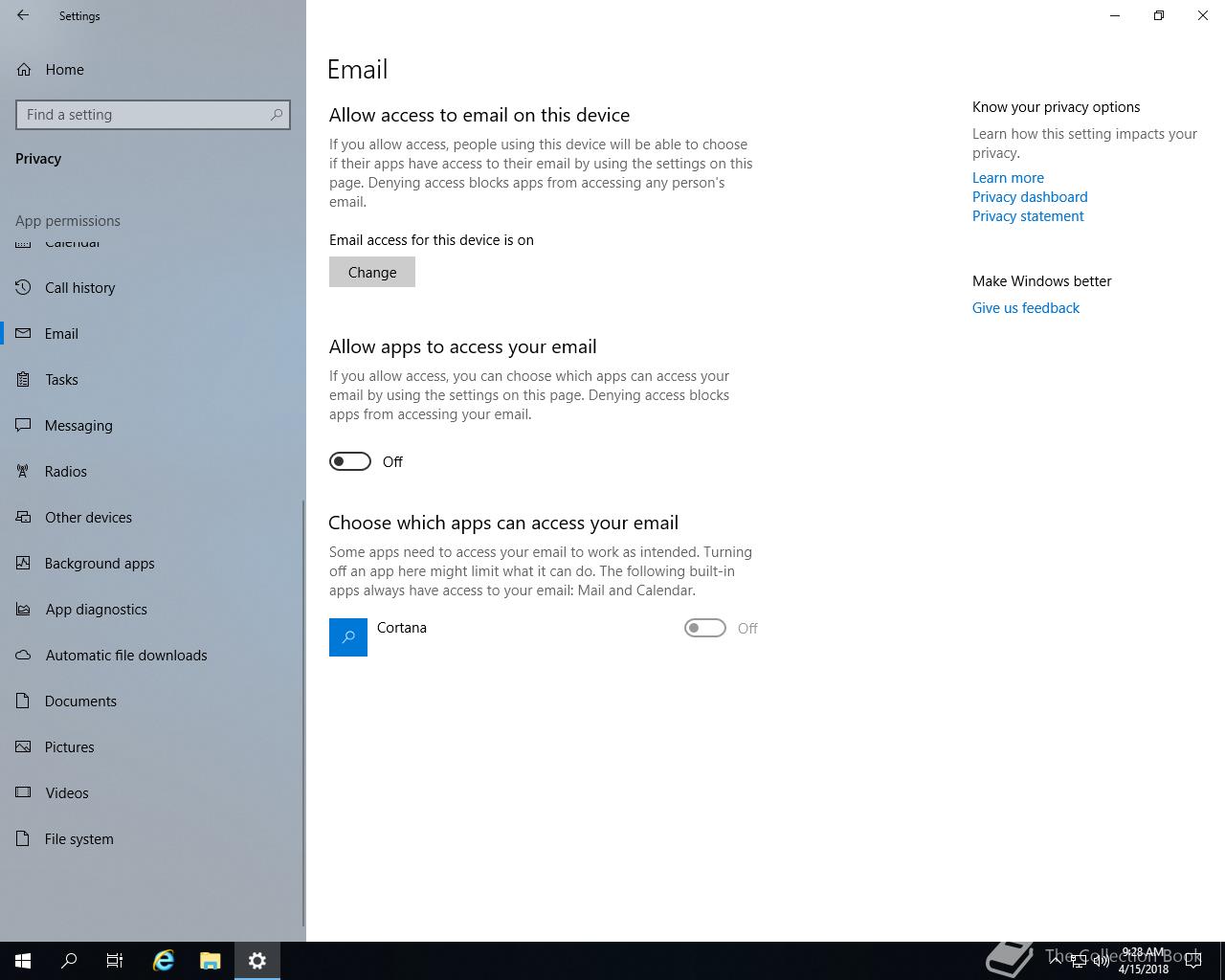Click the Radios antenna icon

[x=24, y=471]
